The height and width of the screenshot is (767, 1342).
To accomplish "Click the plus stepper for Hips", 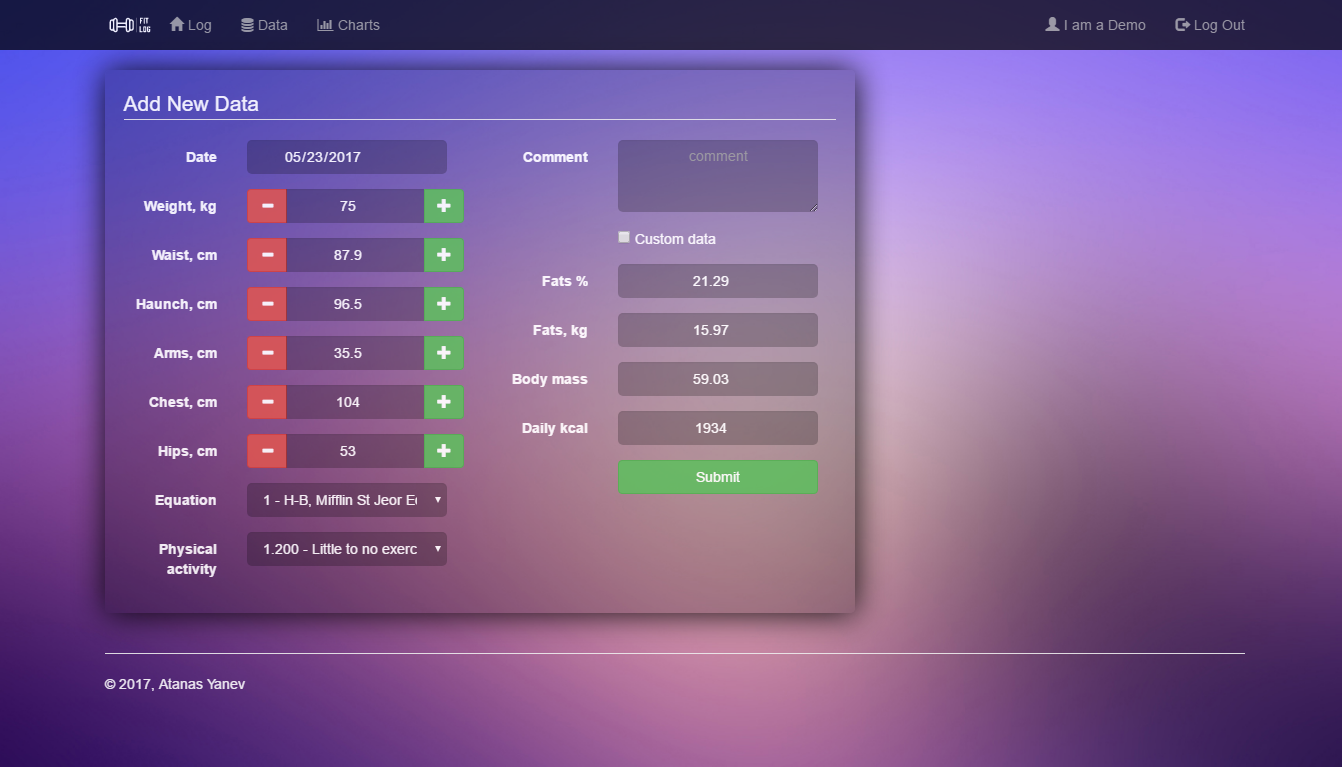I will (443, 451).
